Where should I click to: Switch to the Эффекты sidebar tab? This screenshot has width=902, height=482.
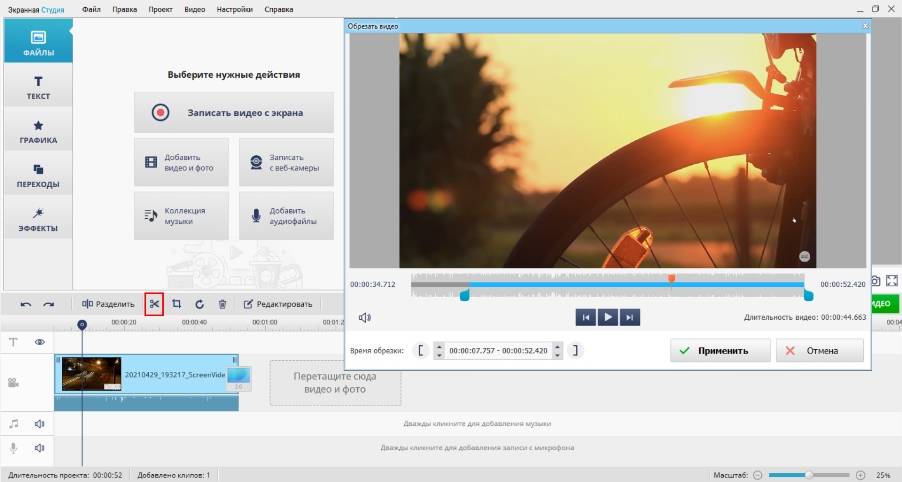click(x=37, y=219)
